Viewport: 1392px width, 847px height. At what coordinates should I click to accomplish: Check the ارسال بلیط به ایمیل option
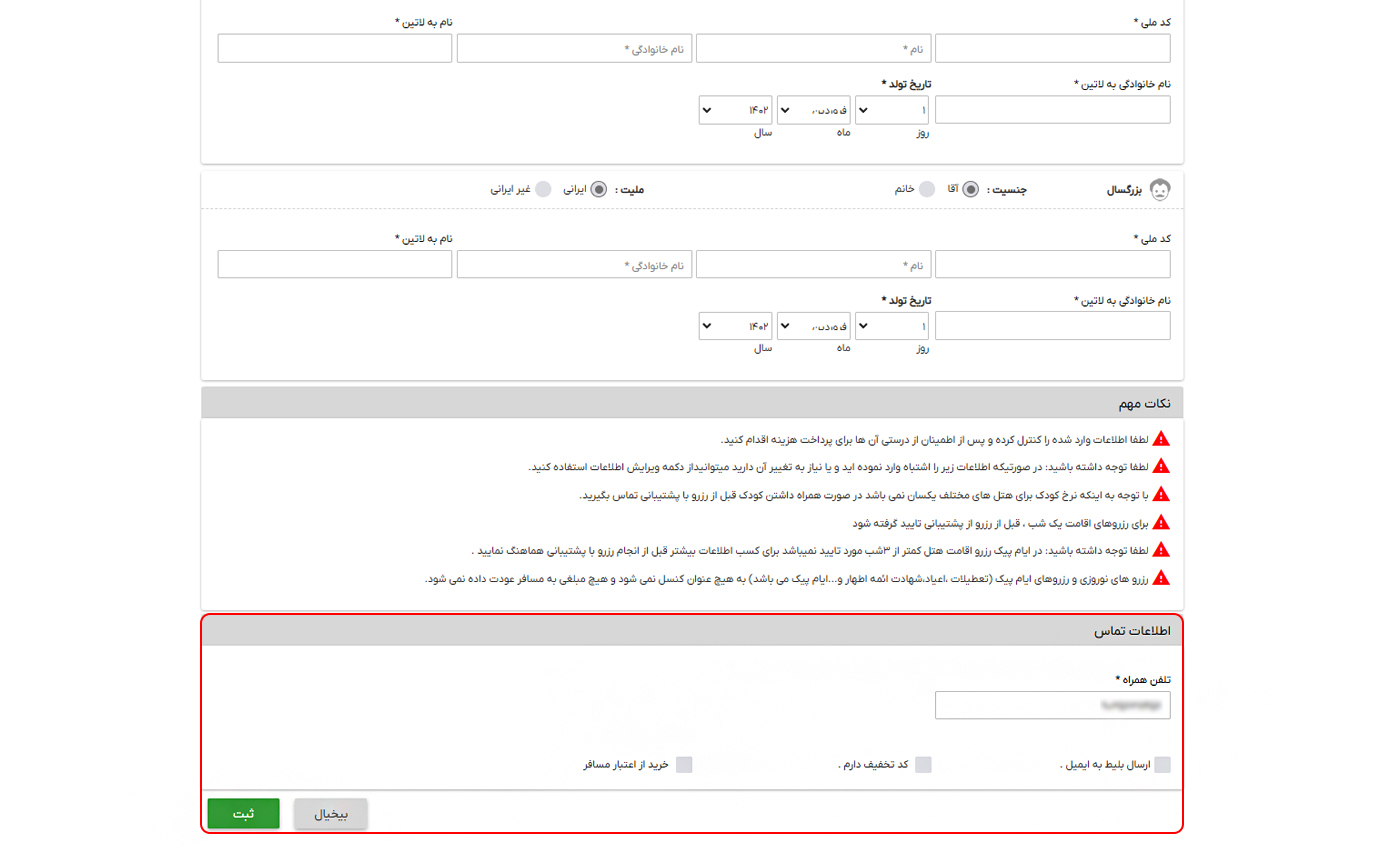tap(1163, 764)
